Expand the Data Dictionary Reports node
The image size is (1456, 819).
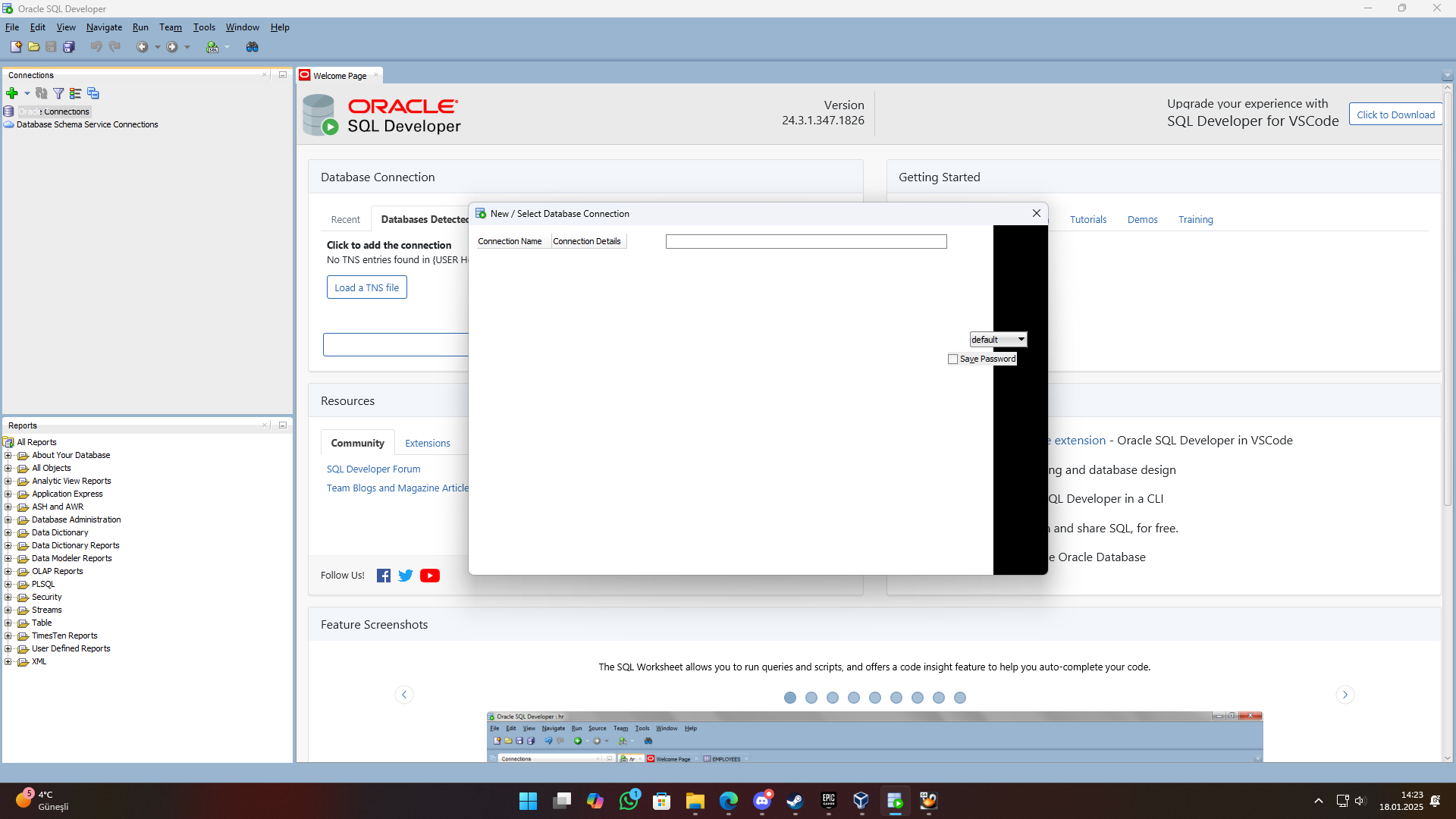click(x=8, y=546)
